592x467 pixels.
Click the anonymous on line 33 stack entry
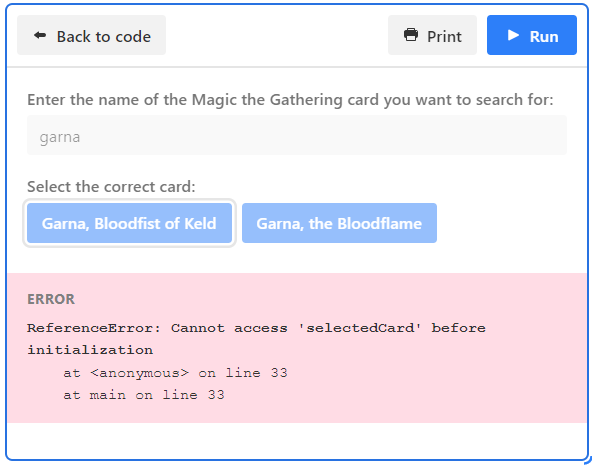click(x=176, y=373)
